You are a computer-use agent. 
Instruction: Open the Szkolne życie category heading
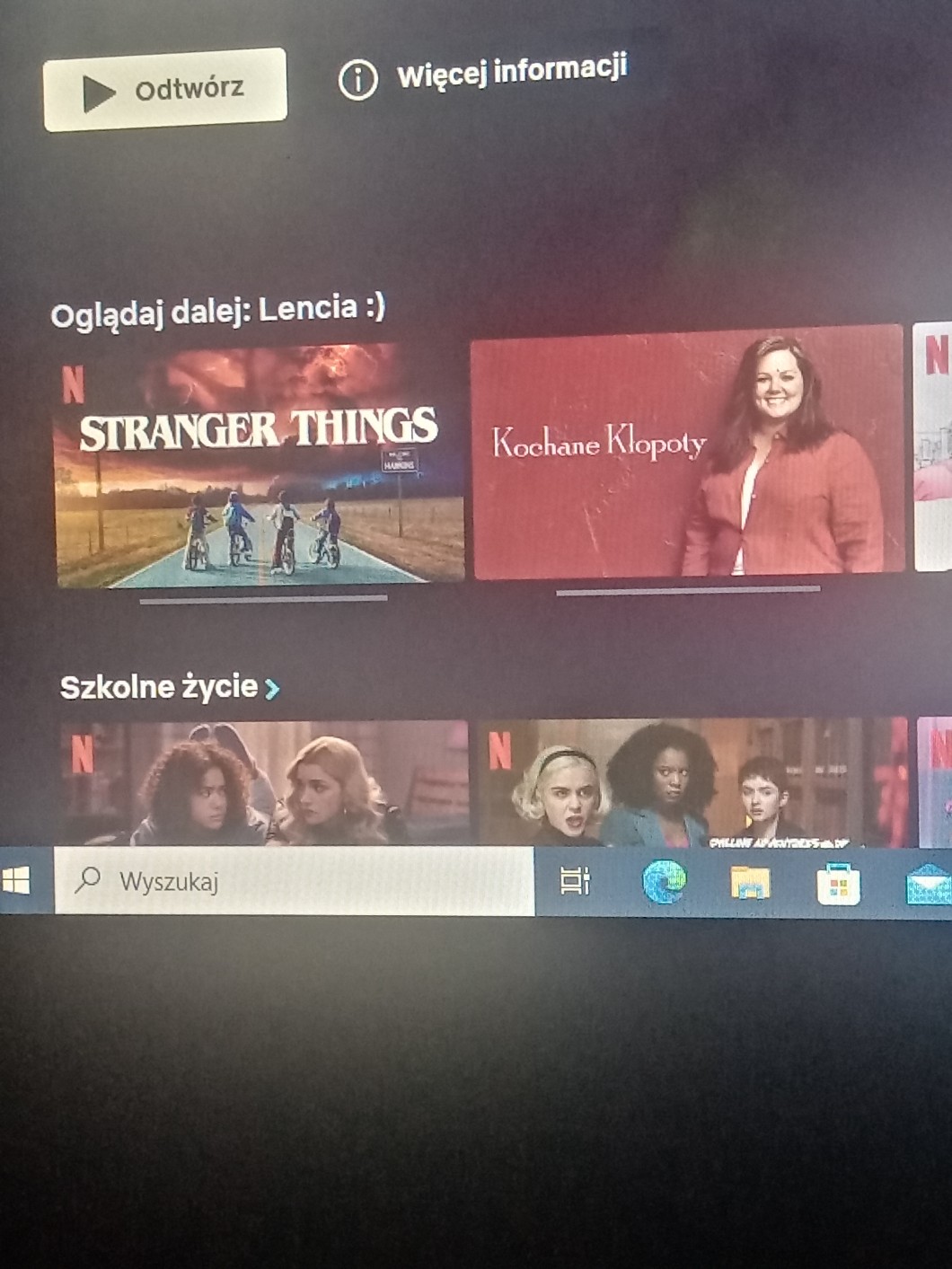pos(159,687)
